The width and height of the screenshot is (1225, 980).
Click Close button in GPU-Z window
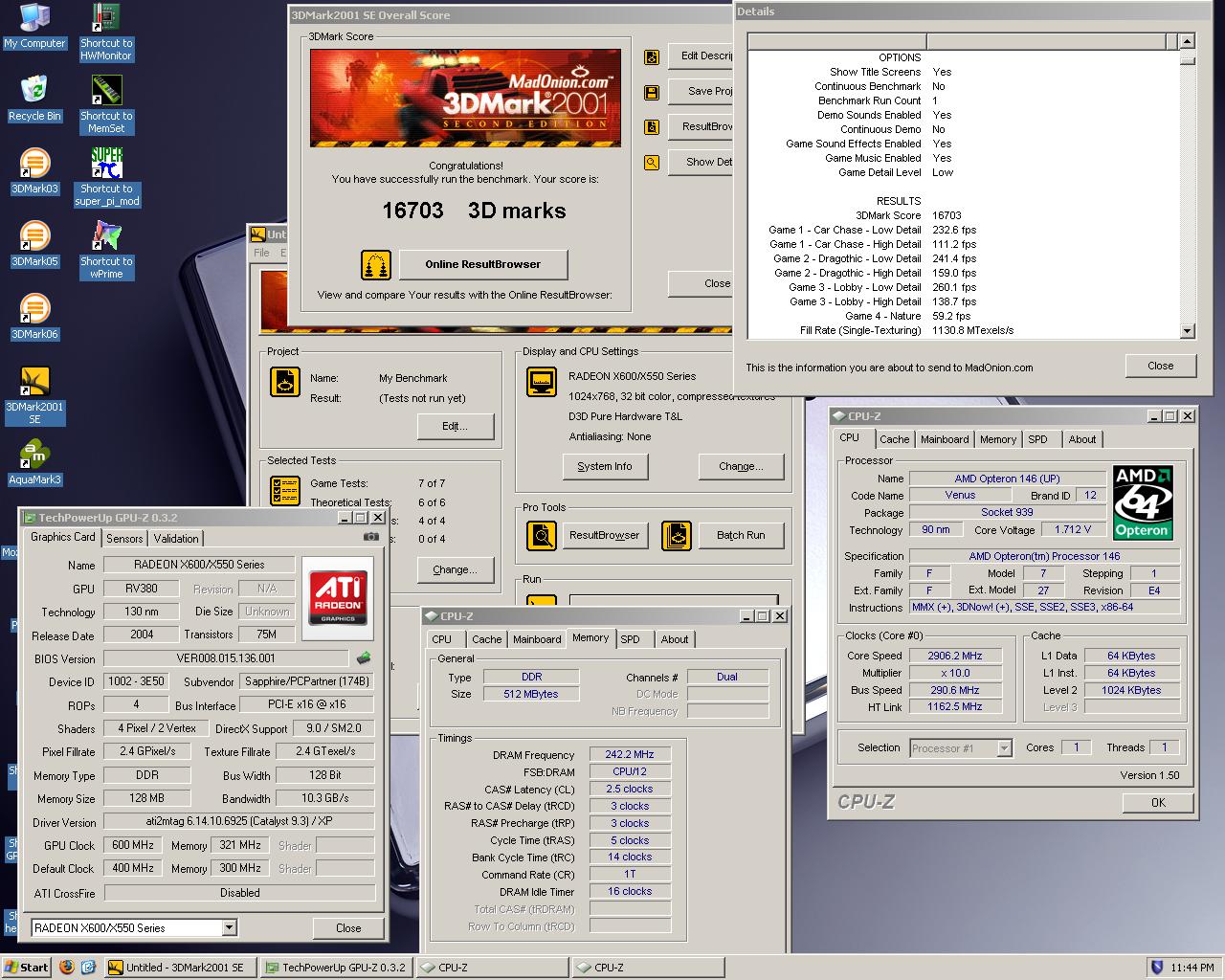(x=348, y=928)
